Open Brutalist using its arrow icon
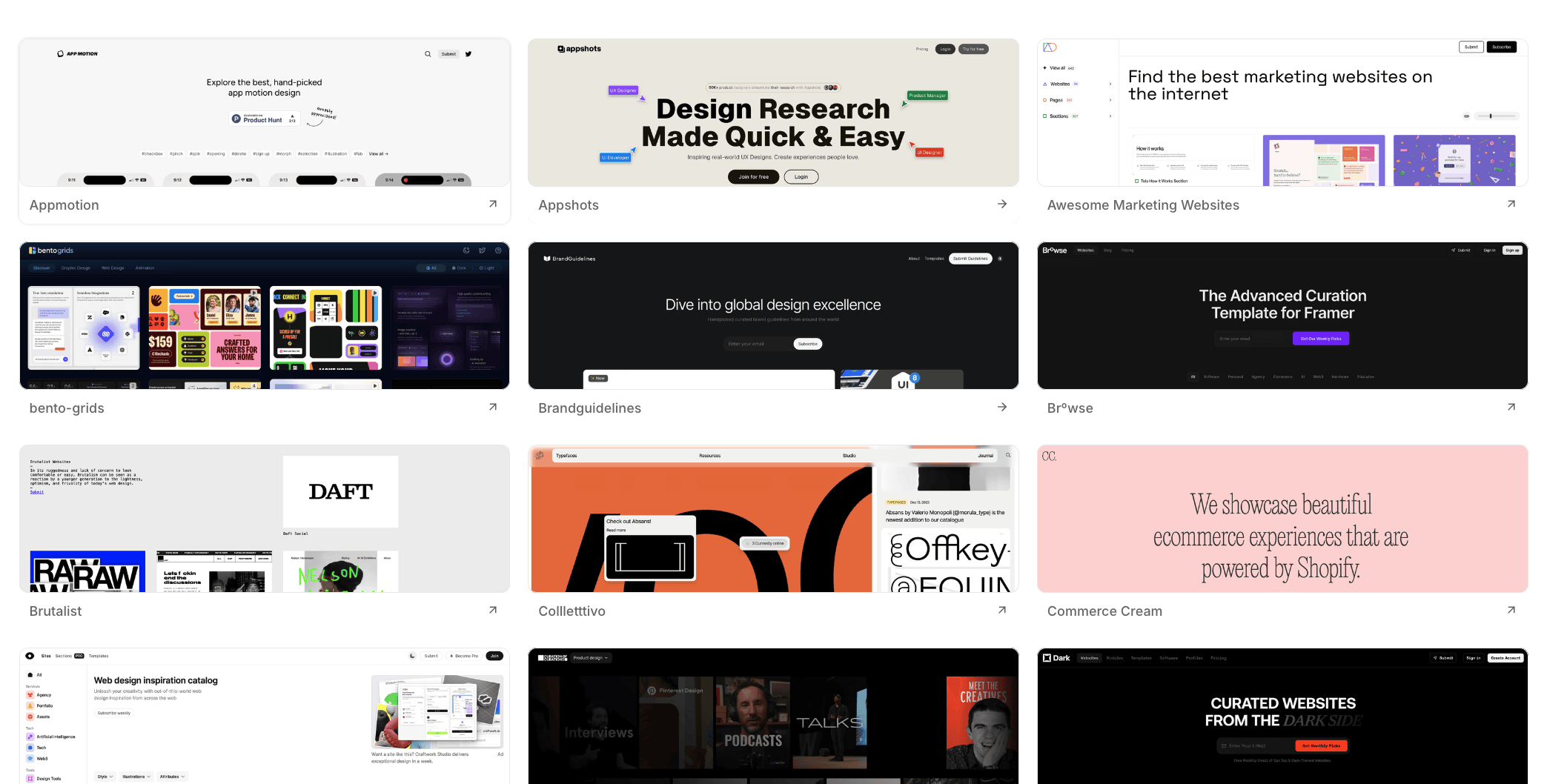 click(x=493, y=610)
